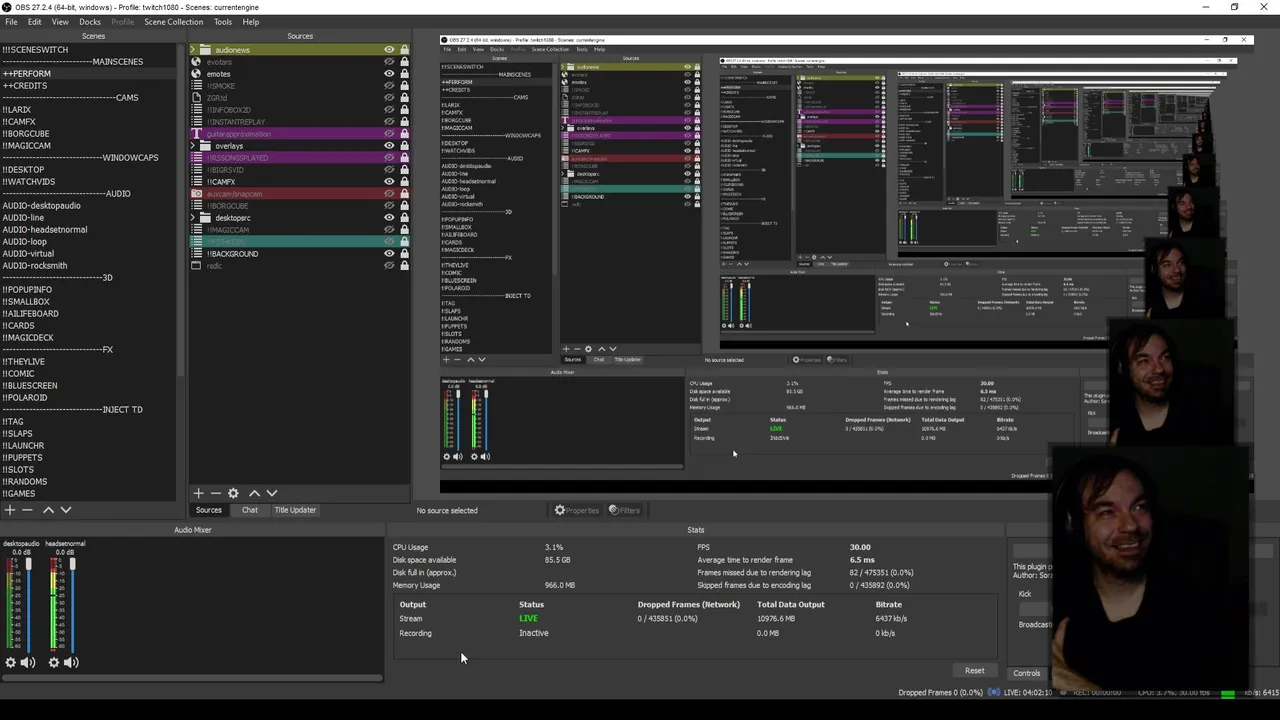Click the folder icon of overlays group

click(206, 146)
